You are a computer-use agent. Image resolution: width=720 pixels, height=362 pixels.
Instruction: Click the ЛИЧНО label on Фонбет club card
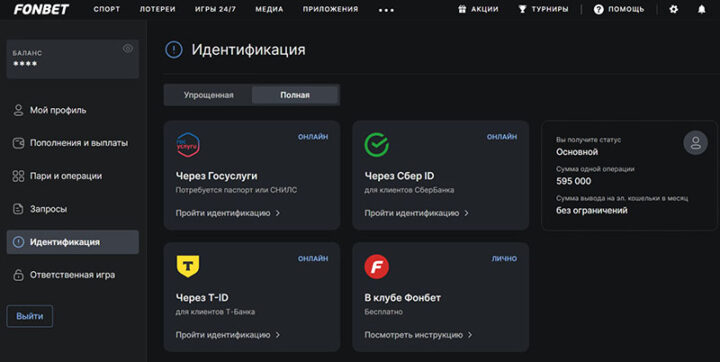504,259
